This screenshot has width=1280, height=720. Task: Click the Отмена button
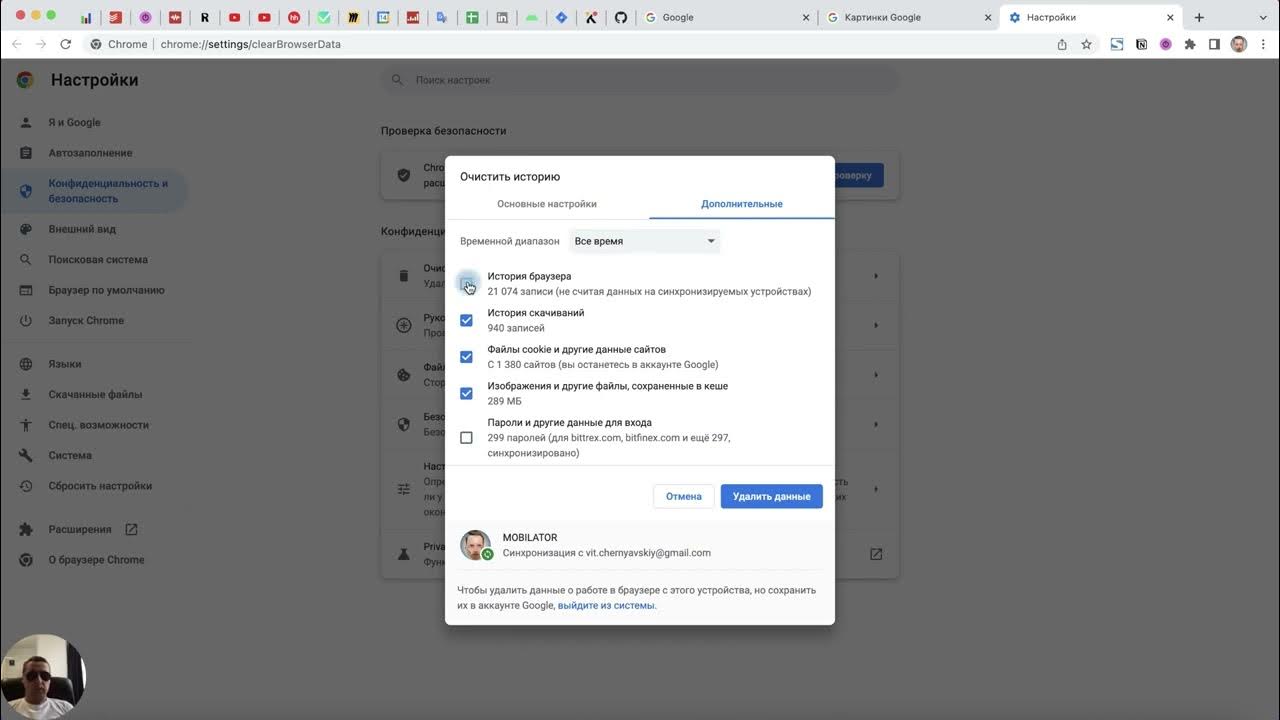click(684, 496)
